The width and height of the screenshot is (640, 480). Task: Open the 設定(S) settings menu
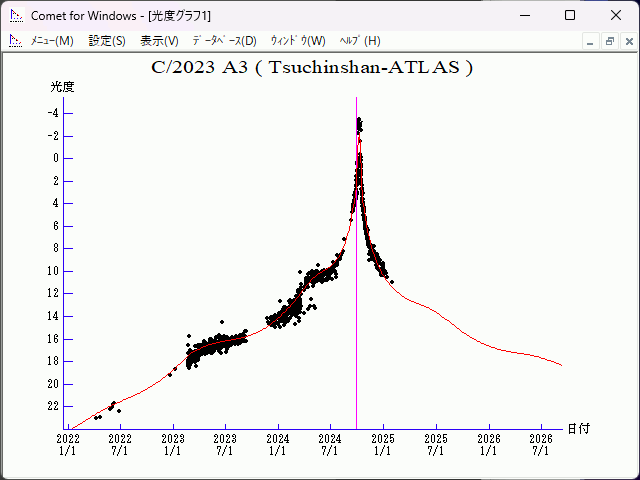pyautogui.click(x=107, y=41)
